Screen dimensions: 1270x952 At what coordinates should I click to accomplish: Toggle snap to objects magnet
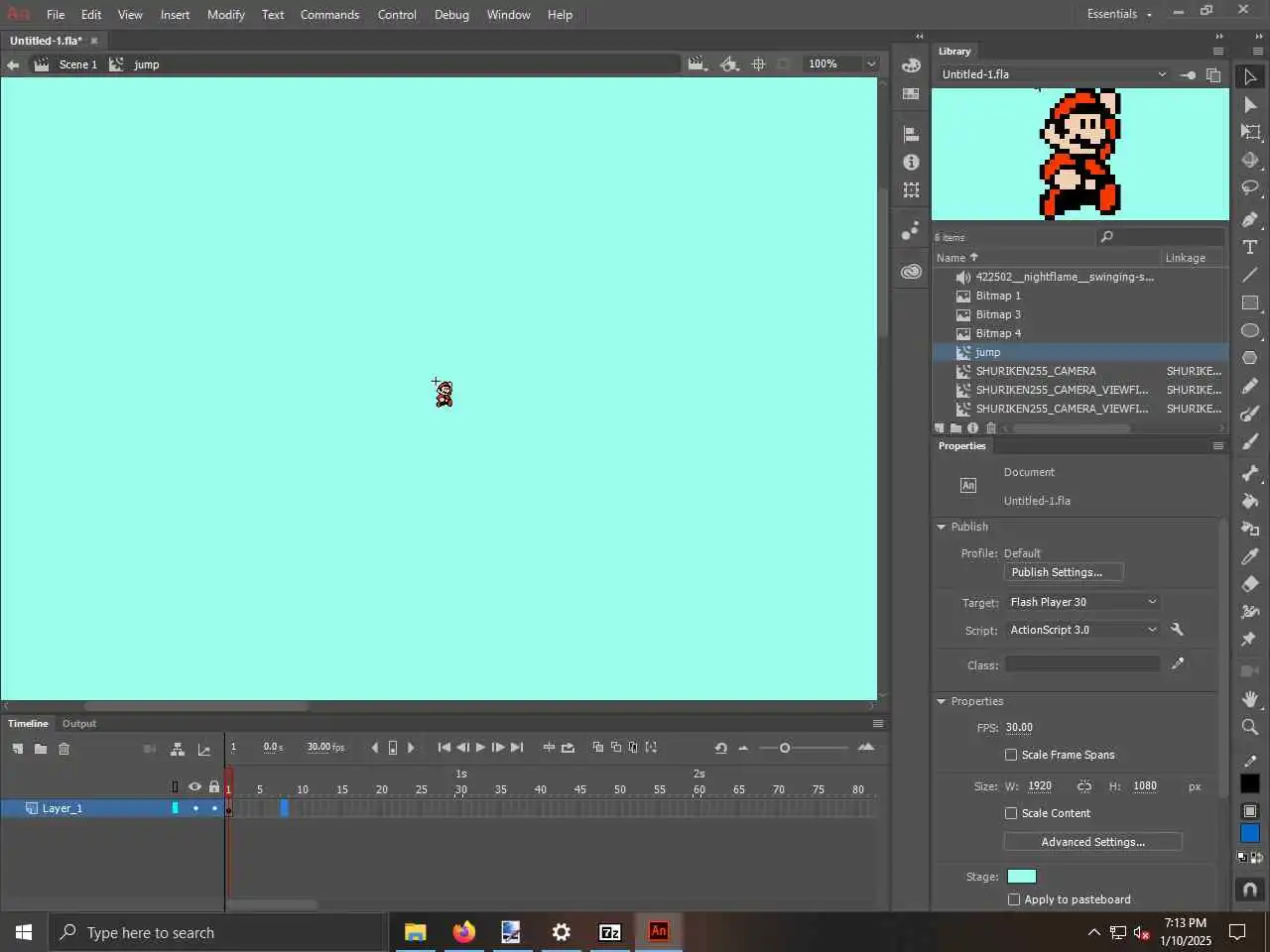tap(1250, 890)
